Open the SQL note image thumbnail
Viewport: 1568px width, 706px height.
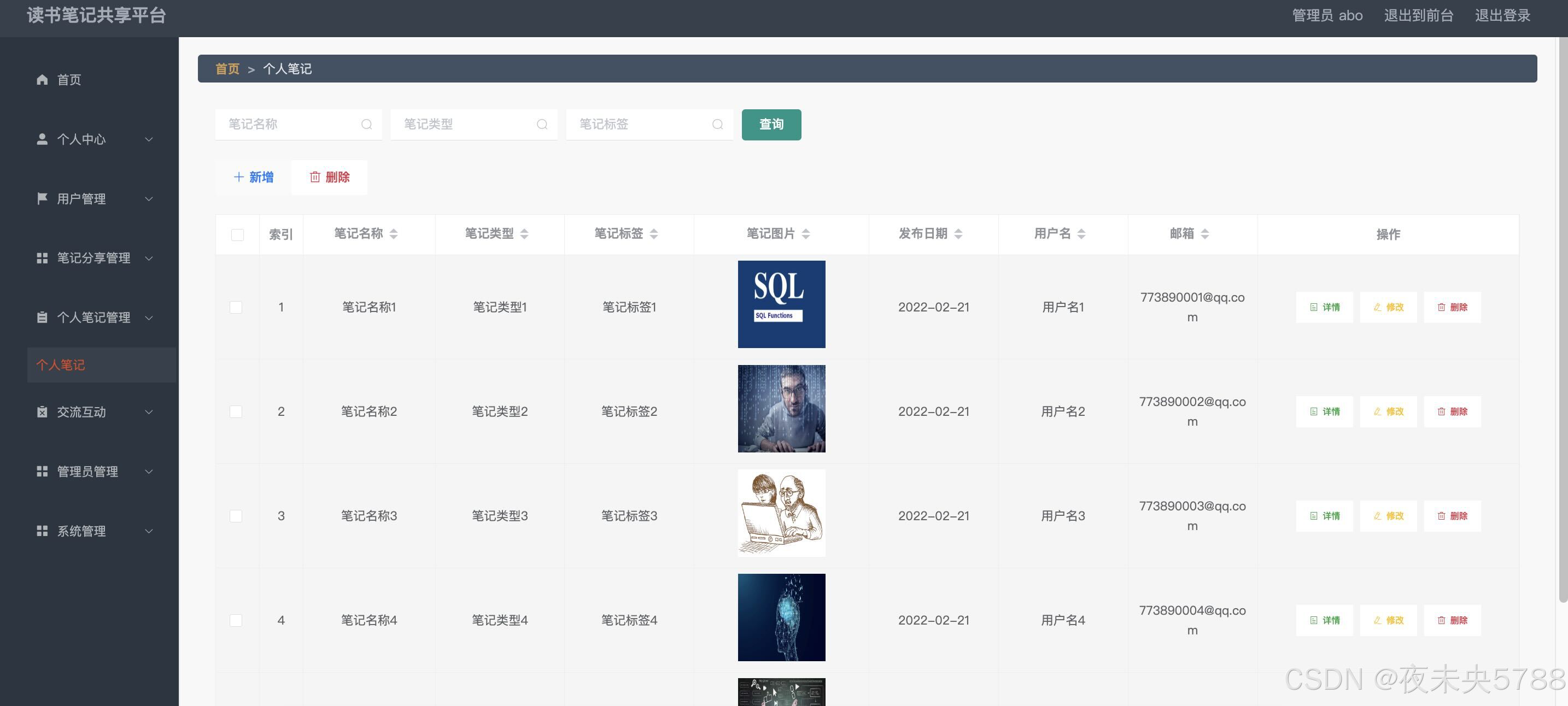pyautogui.click(x=782, y=304)
